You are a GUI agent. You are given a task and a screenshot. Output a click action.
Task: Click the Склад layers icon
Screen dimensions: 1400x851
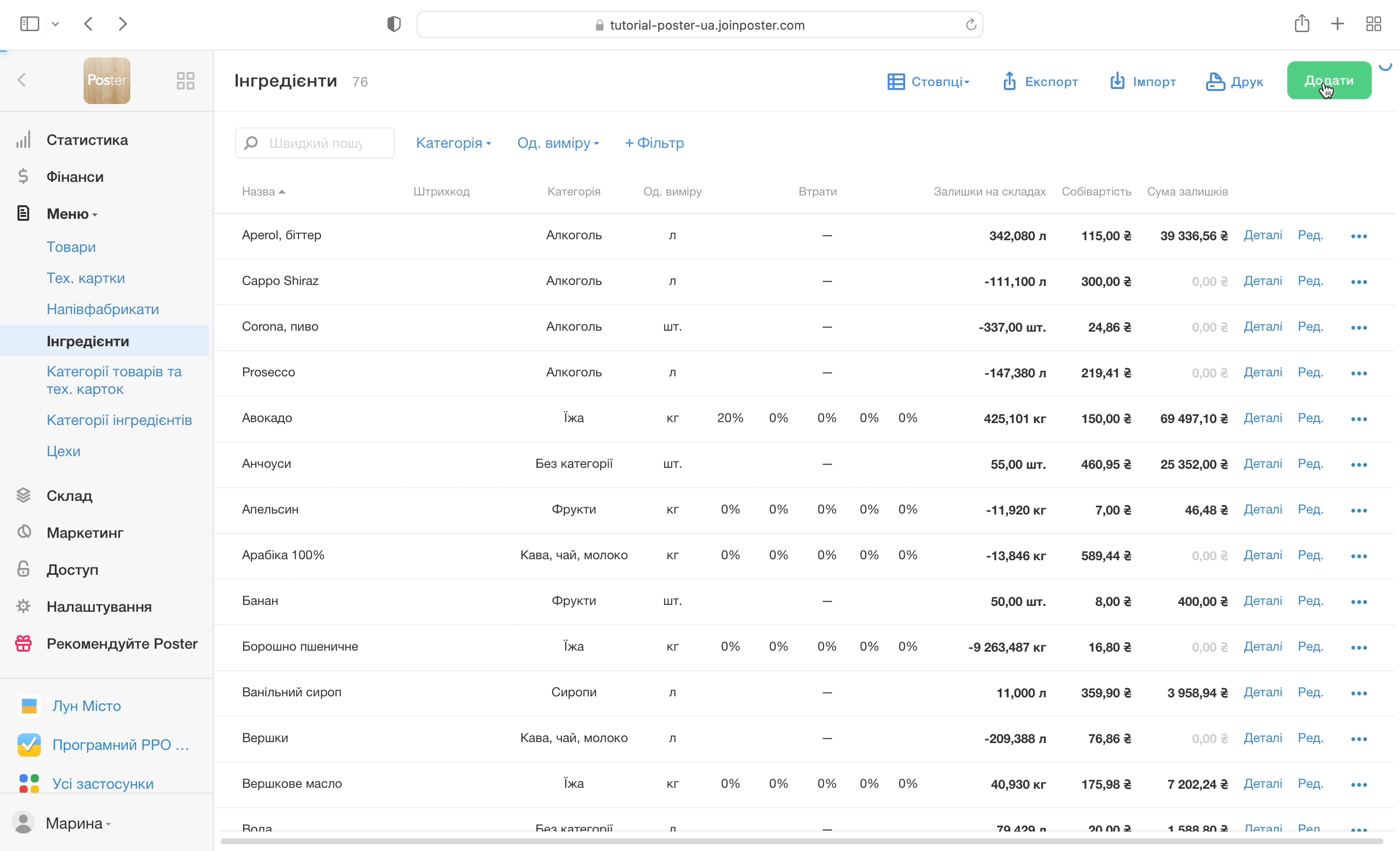[x=23, y=496]
